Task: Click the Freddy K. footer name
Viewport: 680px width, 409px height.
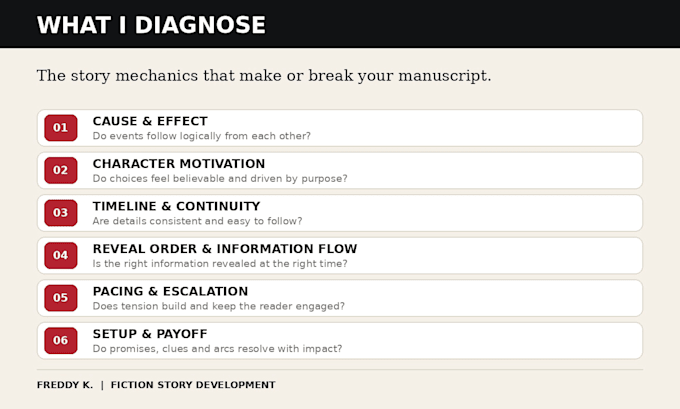Action: (x=65, y=385)
